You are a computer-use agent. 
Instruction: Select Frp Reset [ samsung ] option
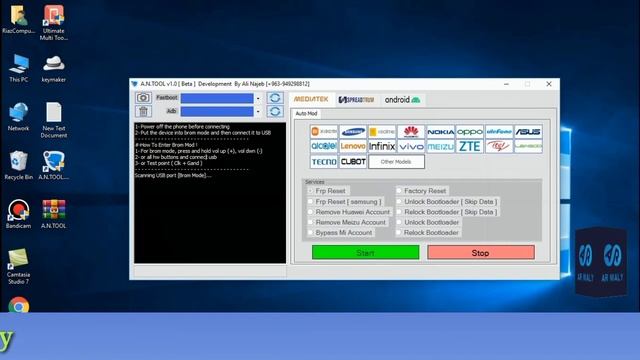click(345, 202)
